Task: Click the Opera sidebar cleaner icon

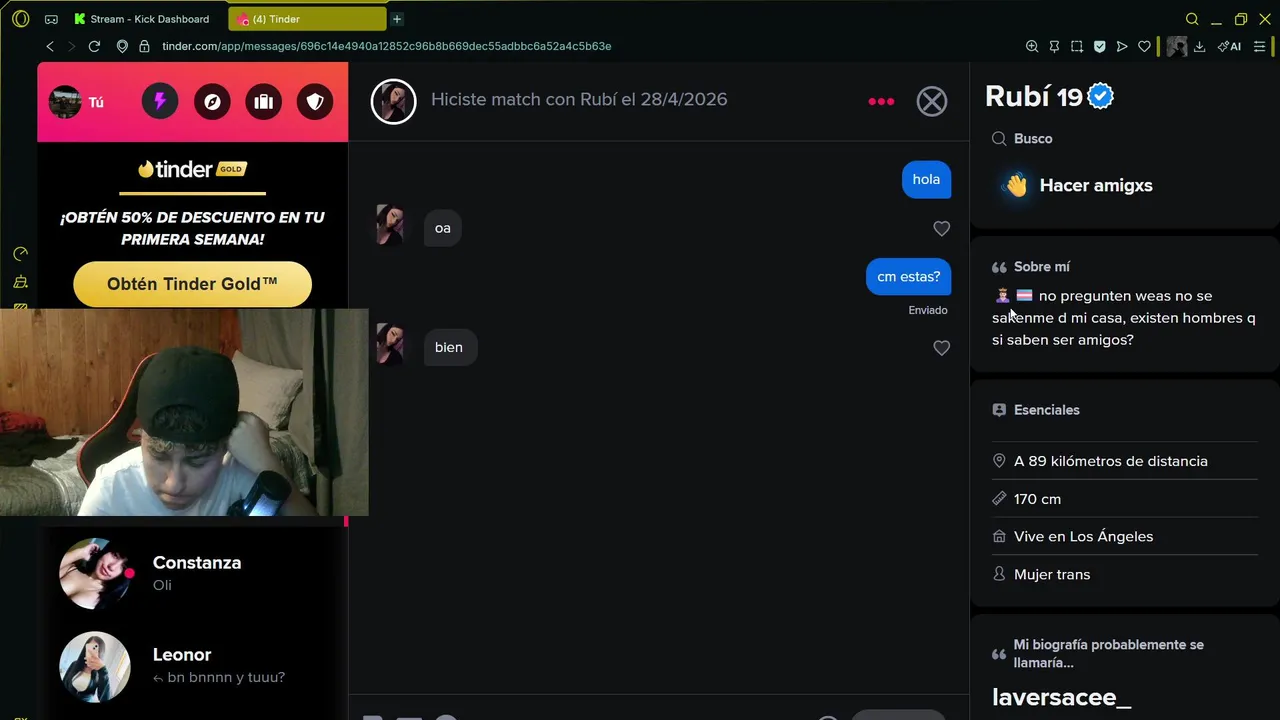Action: [20, 282]
